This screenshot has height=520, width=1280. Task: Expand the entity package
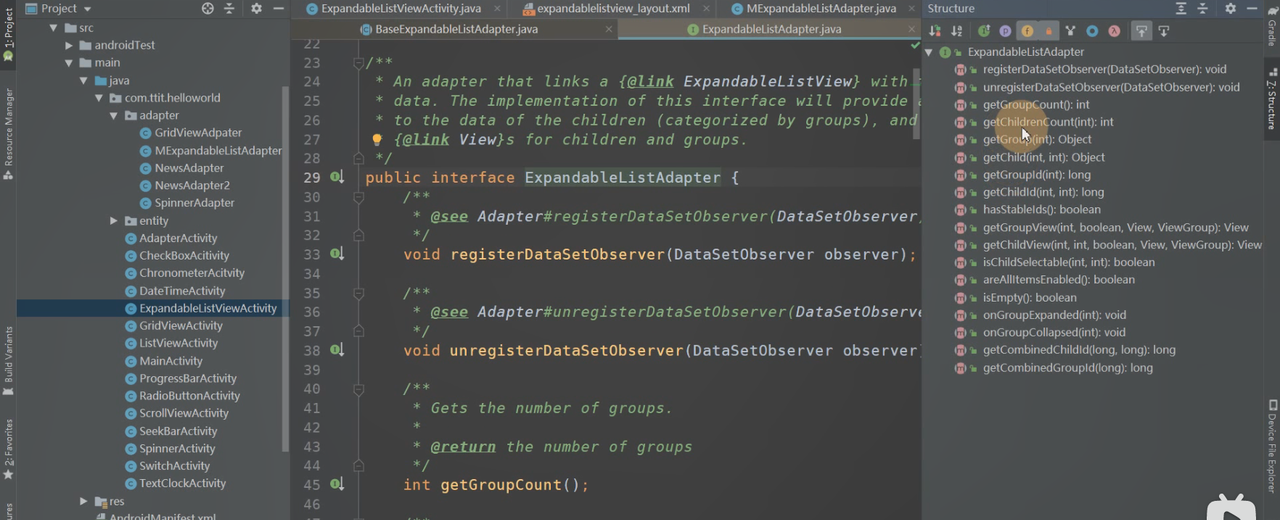(x=114, y=221)
